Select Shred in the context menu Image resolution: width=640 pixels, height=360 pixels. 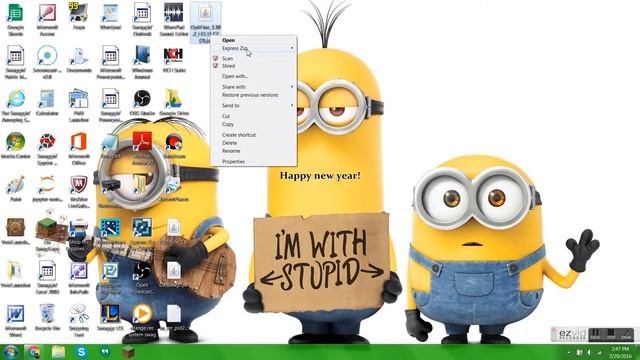tap(253, 66)
